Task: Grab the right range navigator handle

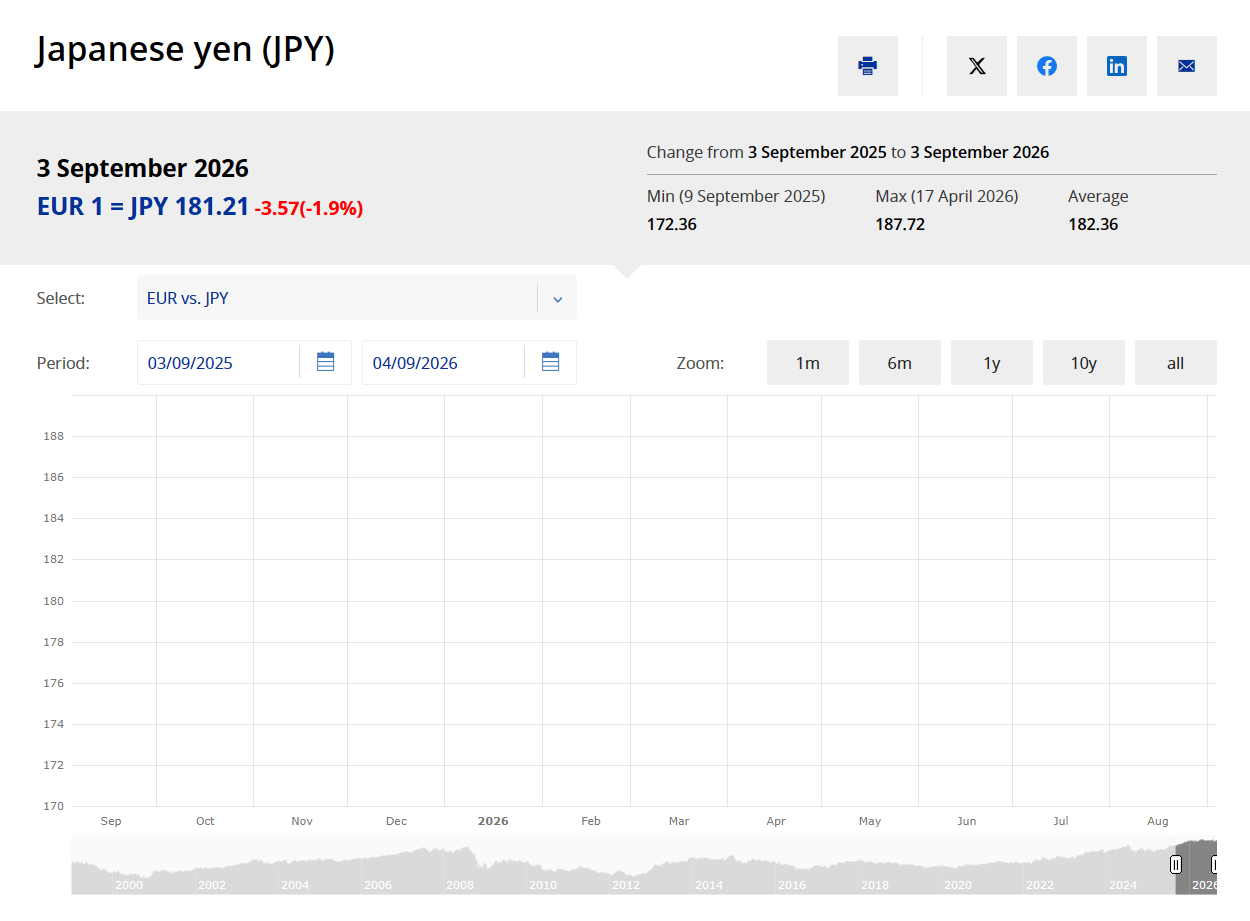Action: pyautogui.click(x=1214, y=864)
